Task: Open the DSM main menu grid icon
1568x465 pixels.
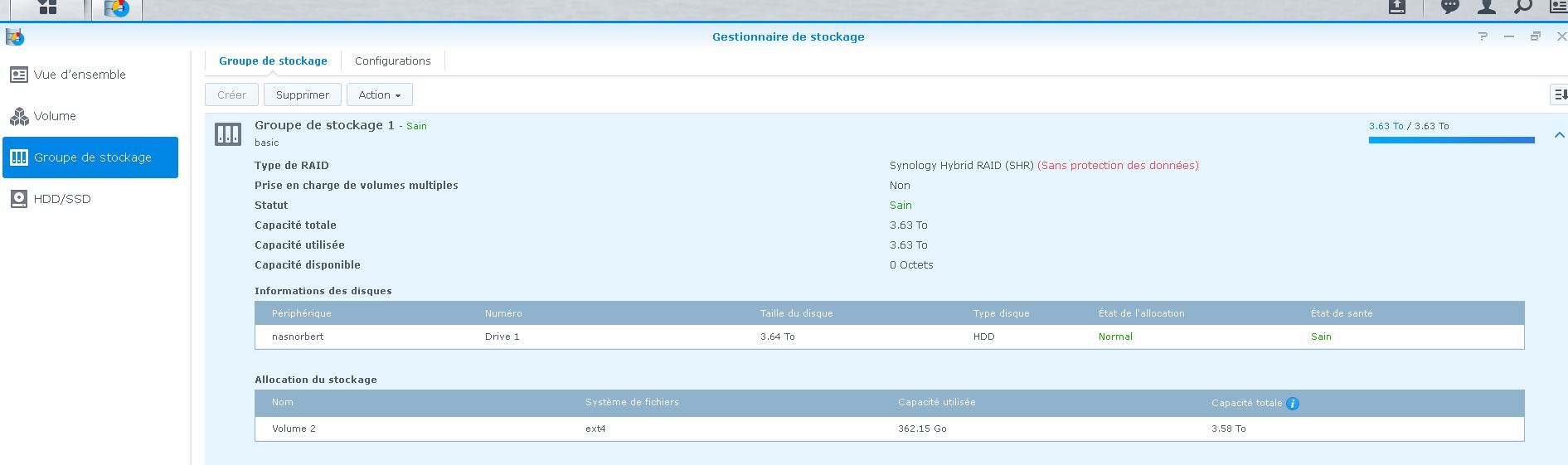Action: (48, 8)
